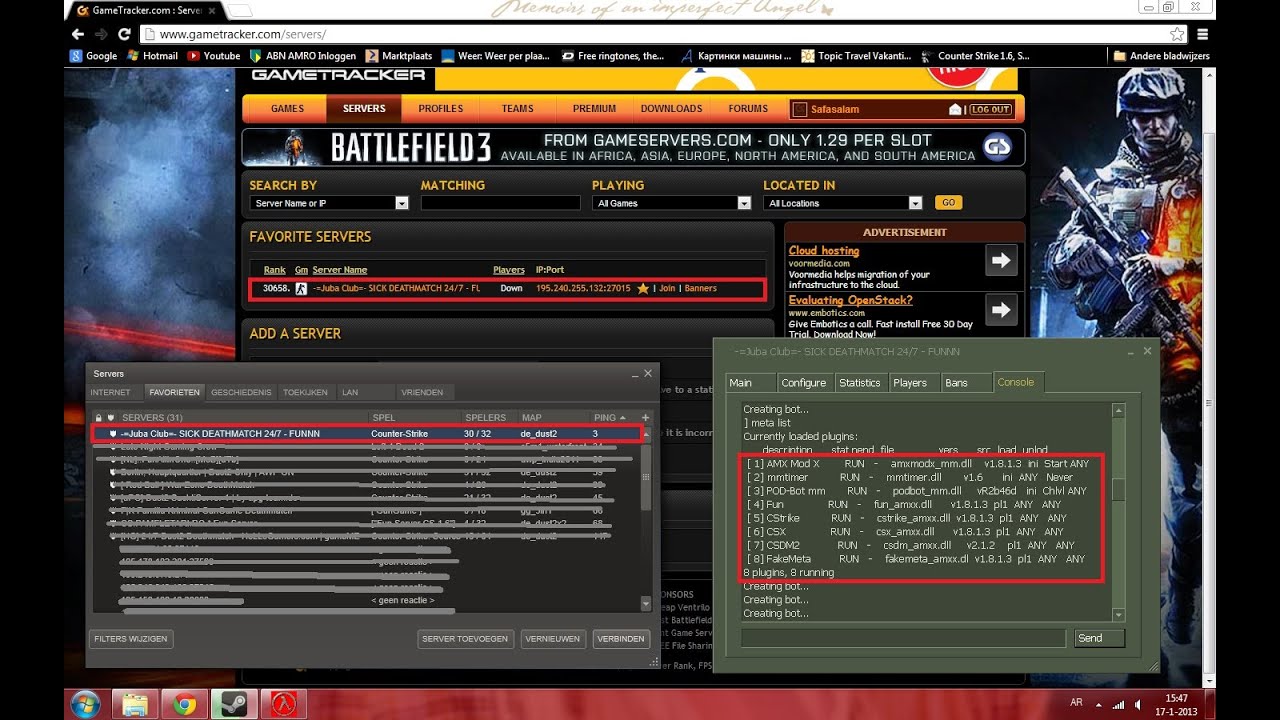Screen dimensions: 1280x720
Task: Click the browser forward arrow
Action: pos(101,33)
